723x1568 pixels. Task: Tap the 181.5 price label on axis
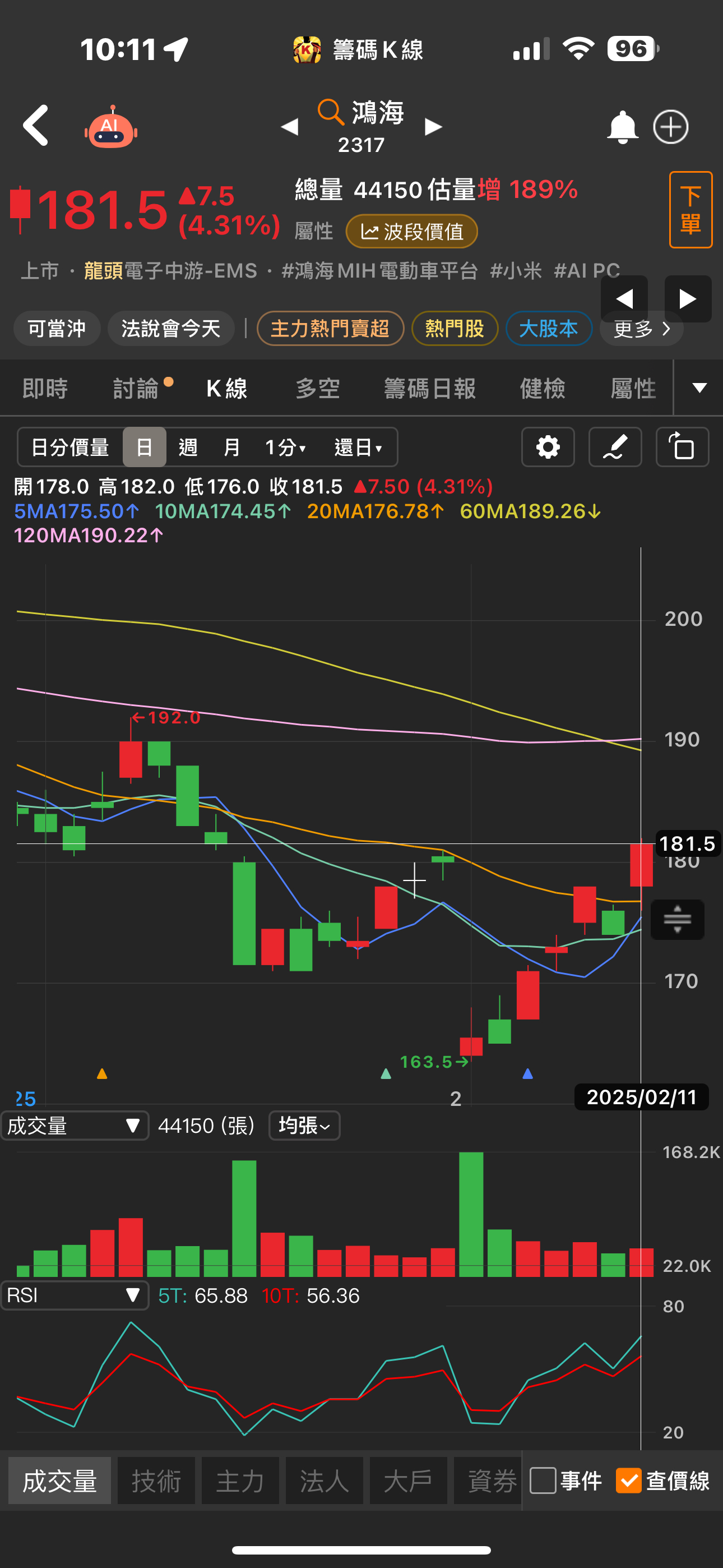(687, 843)
